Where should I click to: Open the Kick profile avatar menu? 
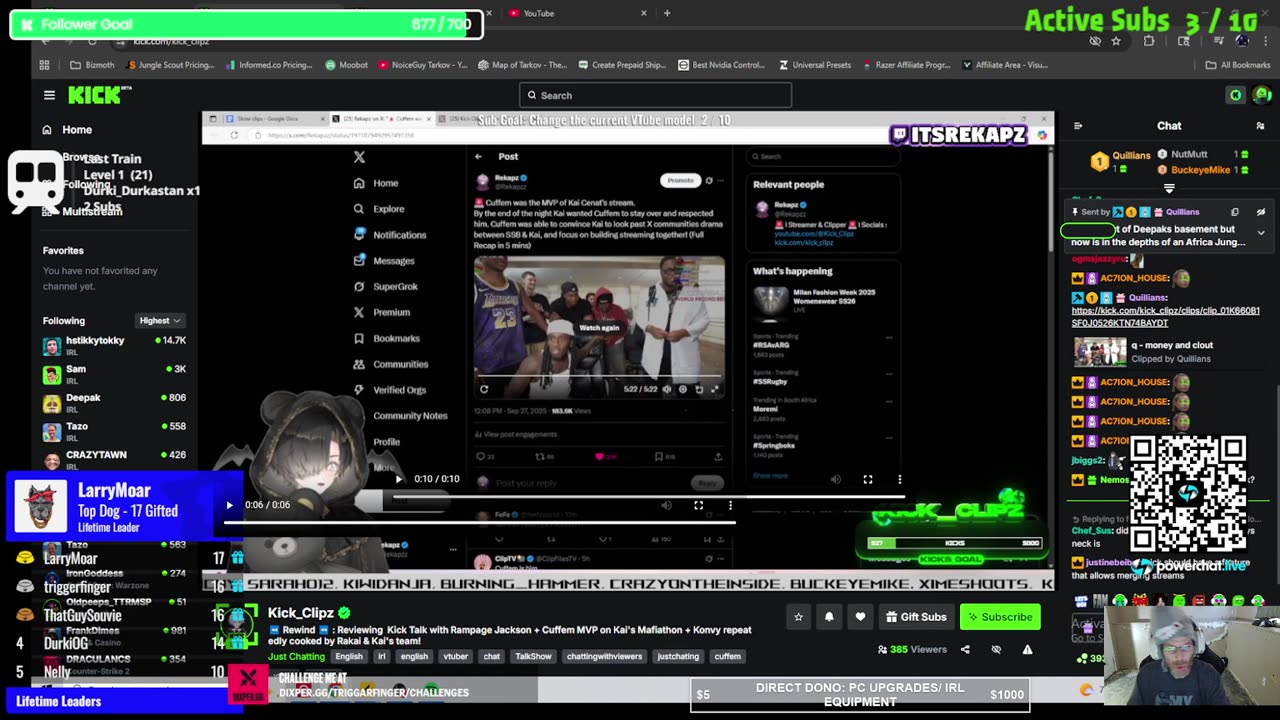1261,95
